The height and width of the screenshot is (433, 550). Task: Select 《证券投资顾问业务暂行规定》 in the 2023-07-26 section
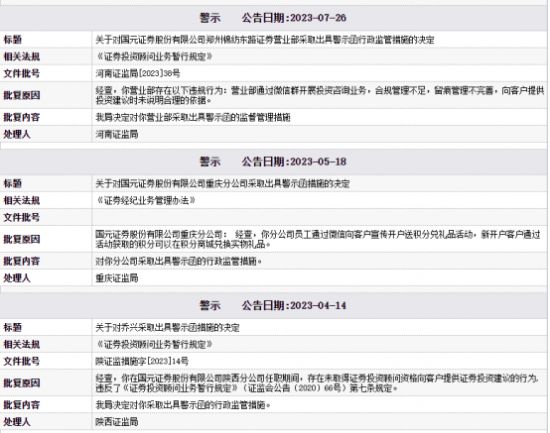154,56
